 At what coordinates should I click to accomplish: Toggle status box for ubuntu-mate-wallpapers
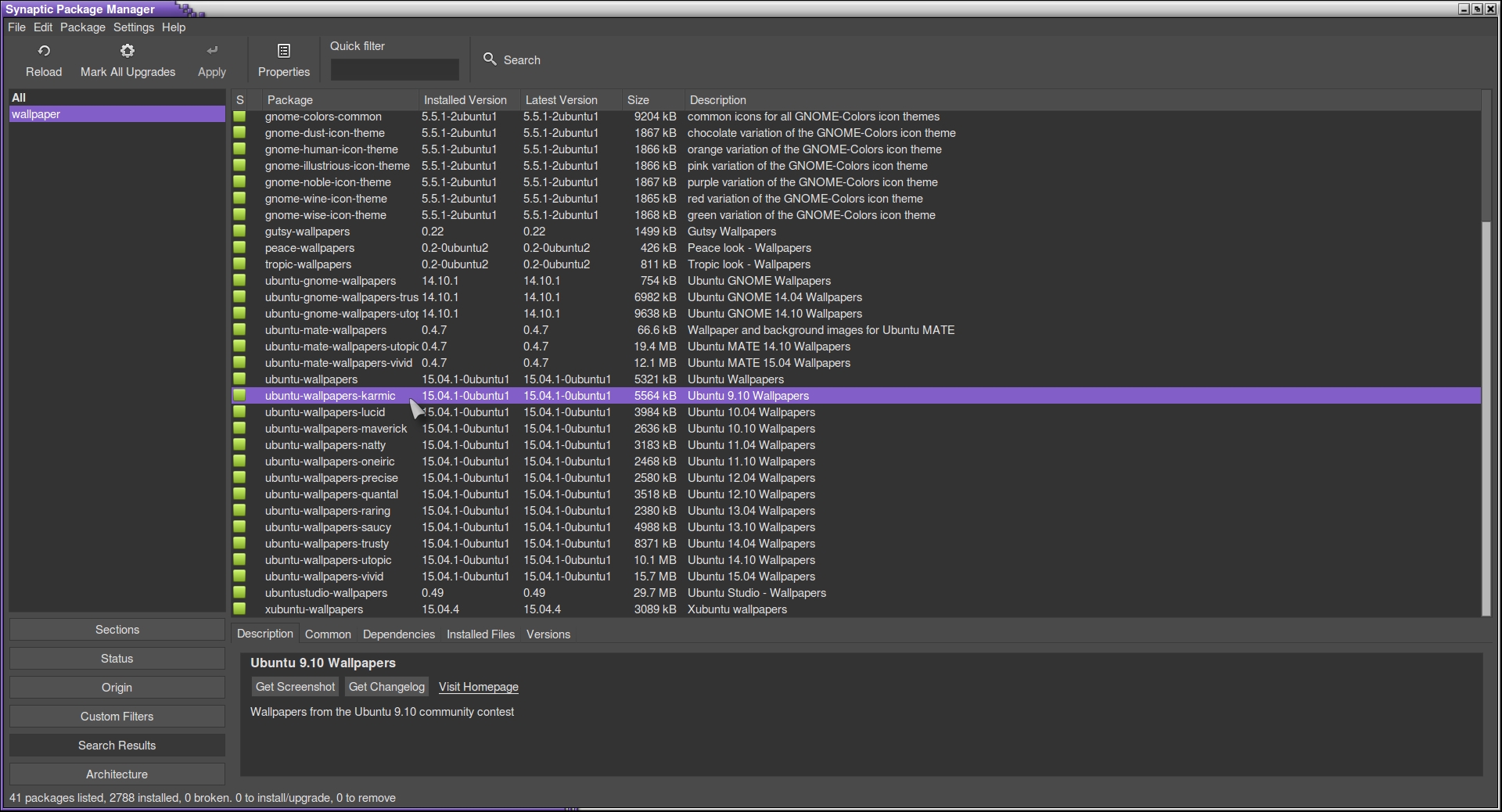pos(239,330)
